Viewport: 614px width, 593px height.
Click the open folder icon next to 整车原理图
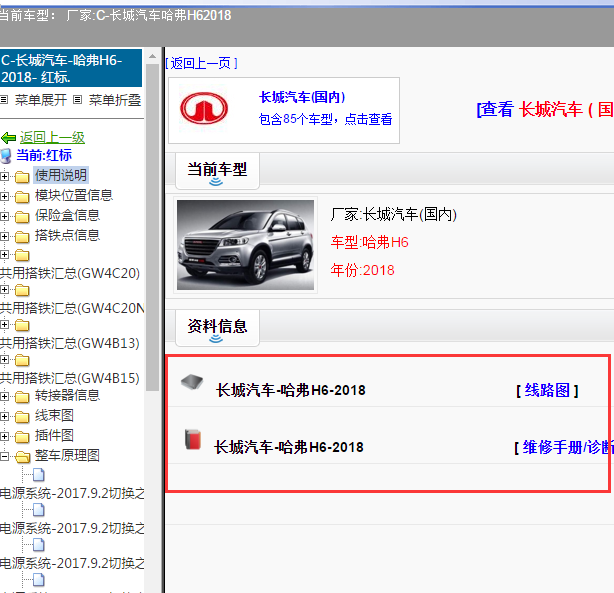tap(23, 457)
